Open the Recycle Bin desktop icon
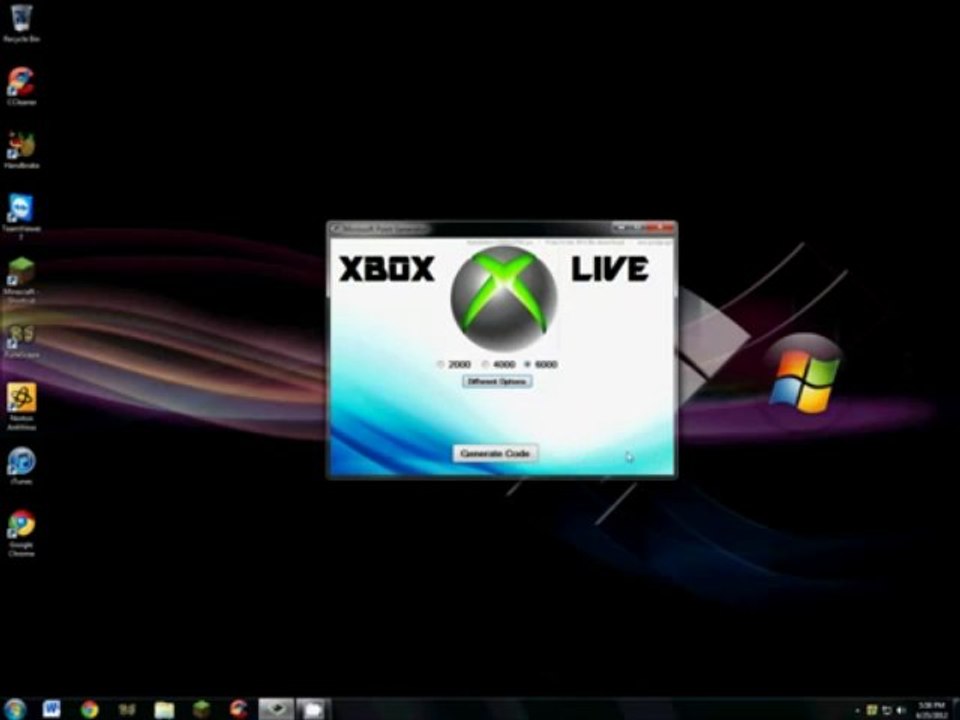Viewport: 960px width, 720px height. tap(21, 23)
